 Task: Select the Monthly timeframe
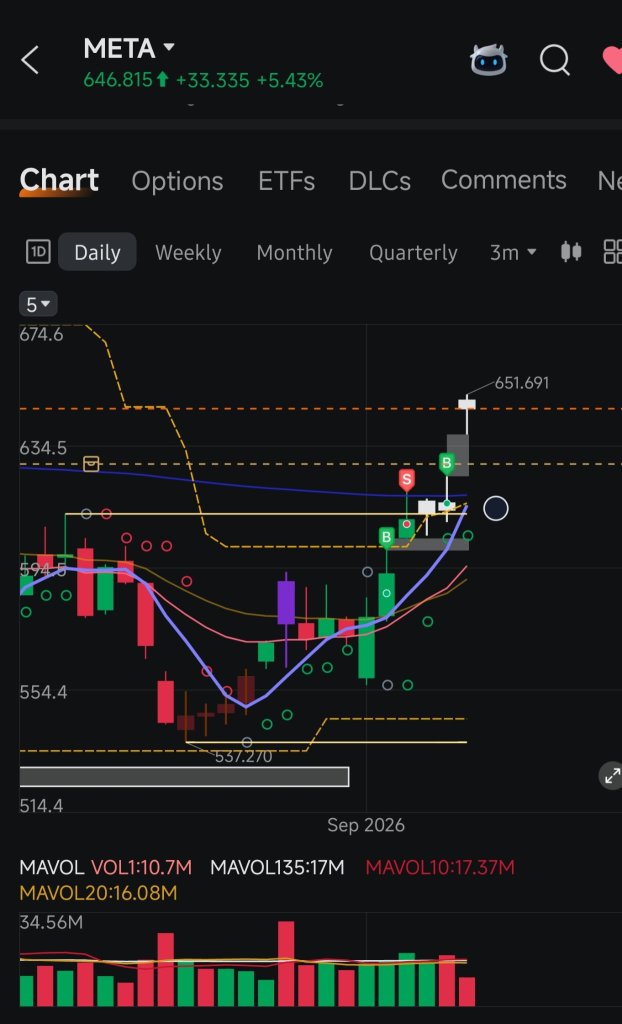[x=294, y=253]
